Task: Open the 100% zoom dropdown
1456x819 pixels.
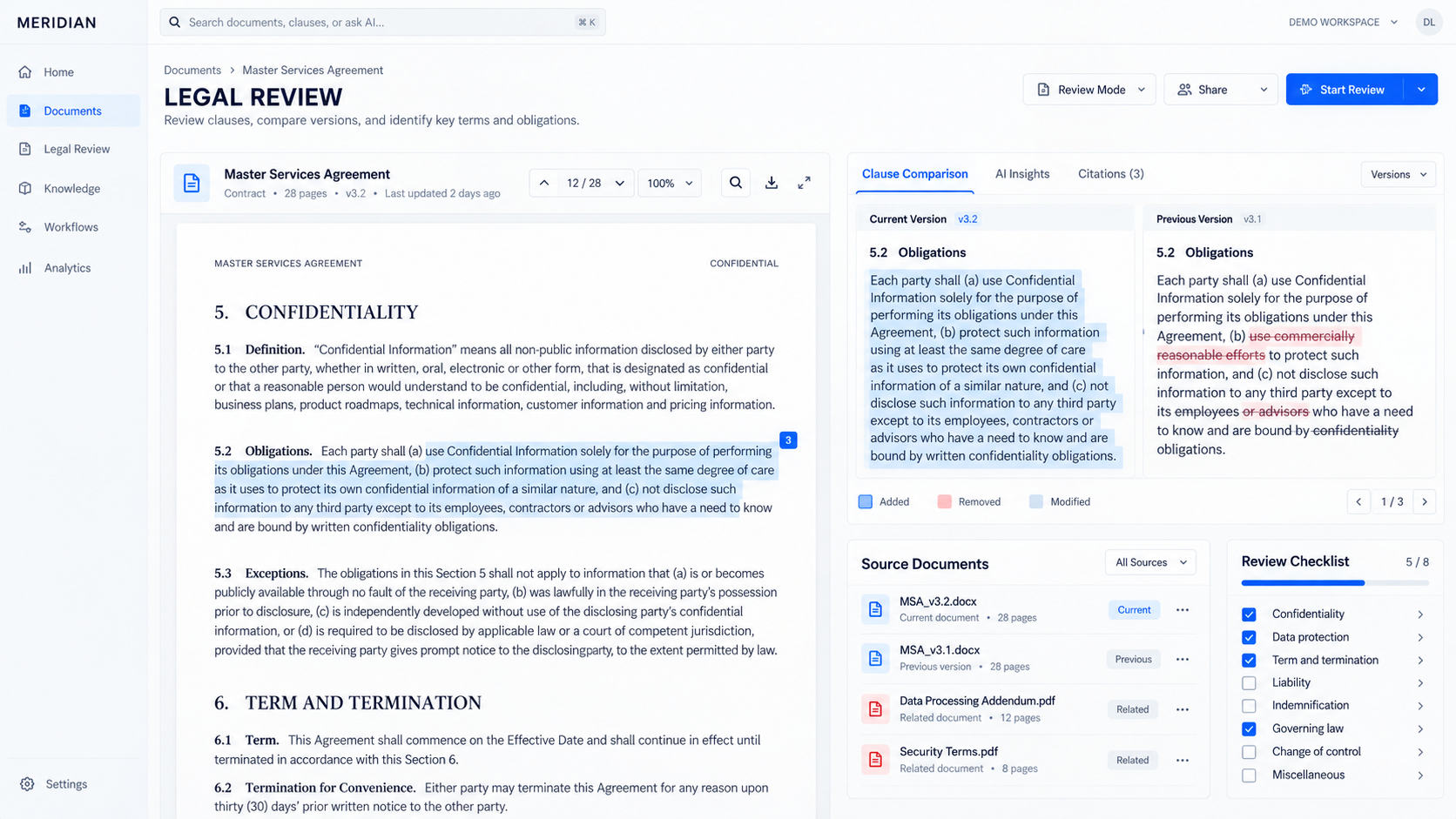Action: click(x=670, y=183)
